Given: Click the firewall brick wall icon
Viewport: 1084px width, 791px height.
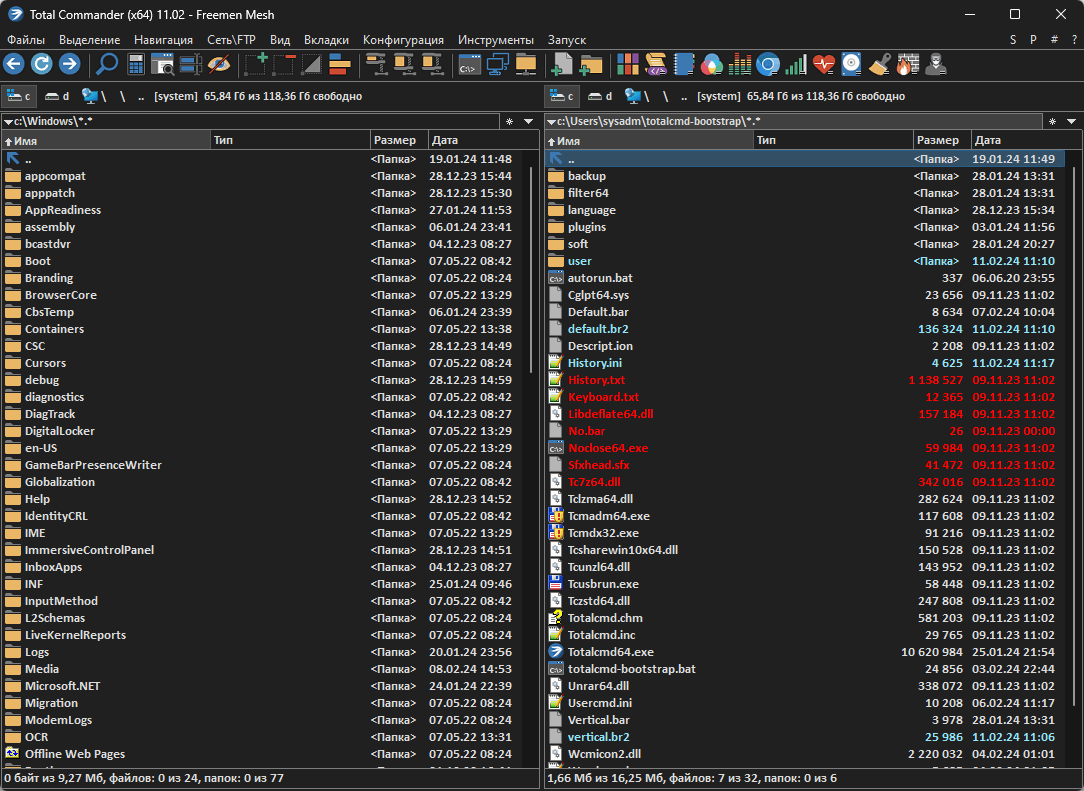Looking at the screenshot, I should (x=906, y=65).
